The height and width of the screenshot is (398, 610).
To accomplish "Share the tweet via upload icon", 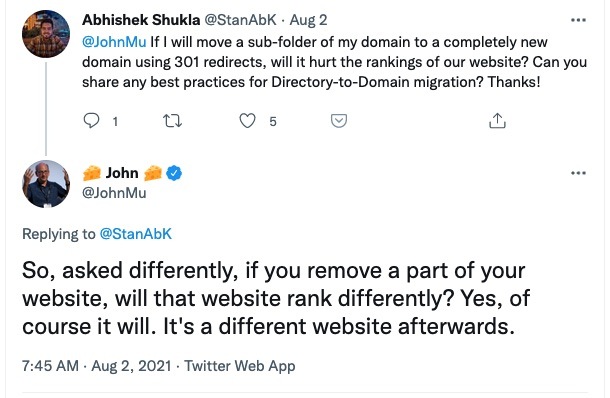I will click(497, 121).
